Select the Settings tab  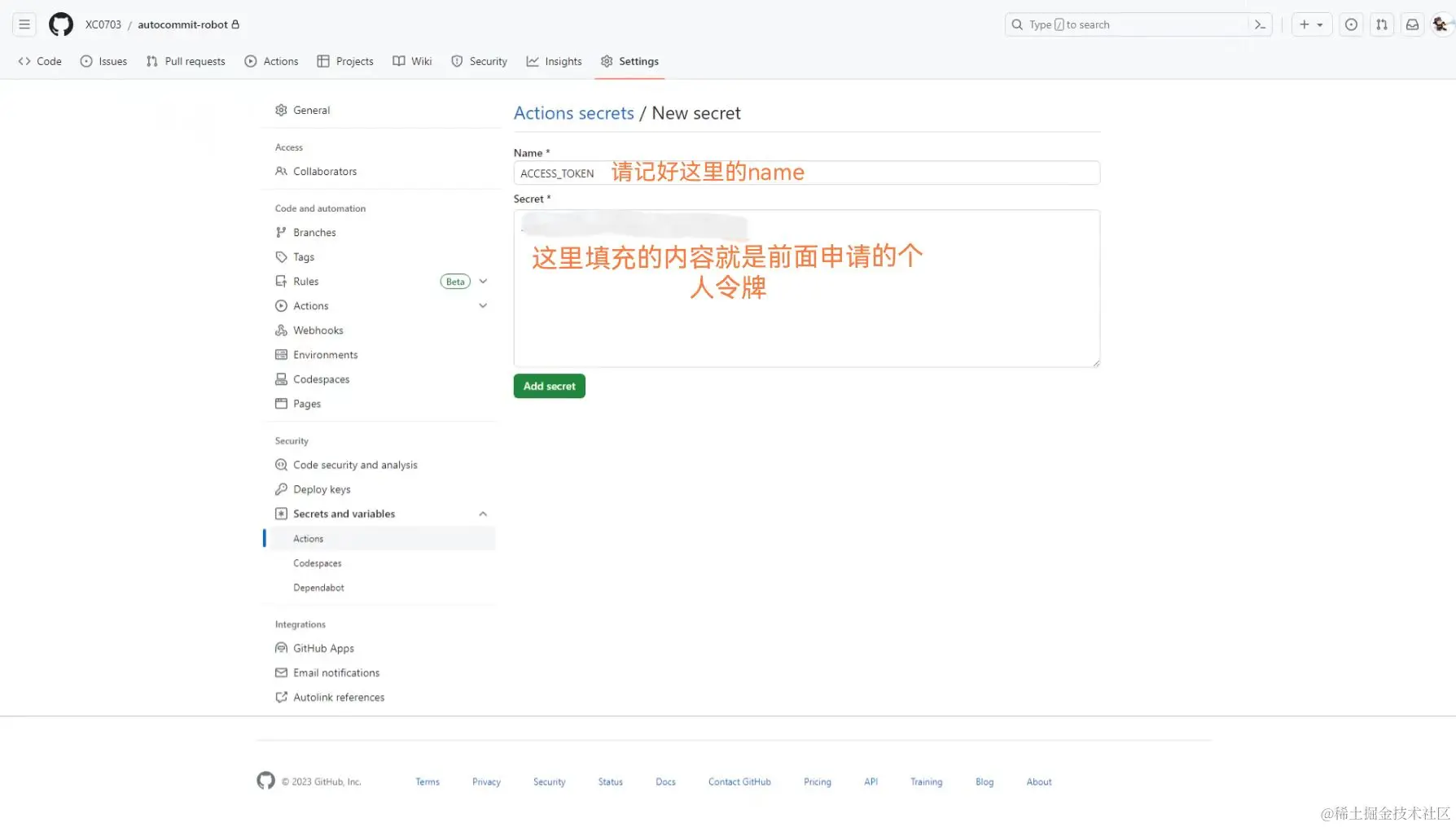629,61
